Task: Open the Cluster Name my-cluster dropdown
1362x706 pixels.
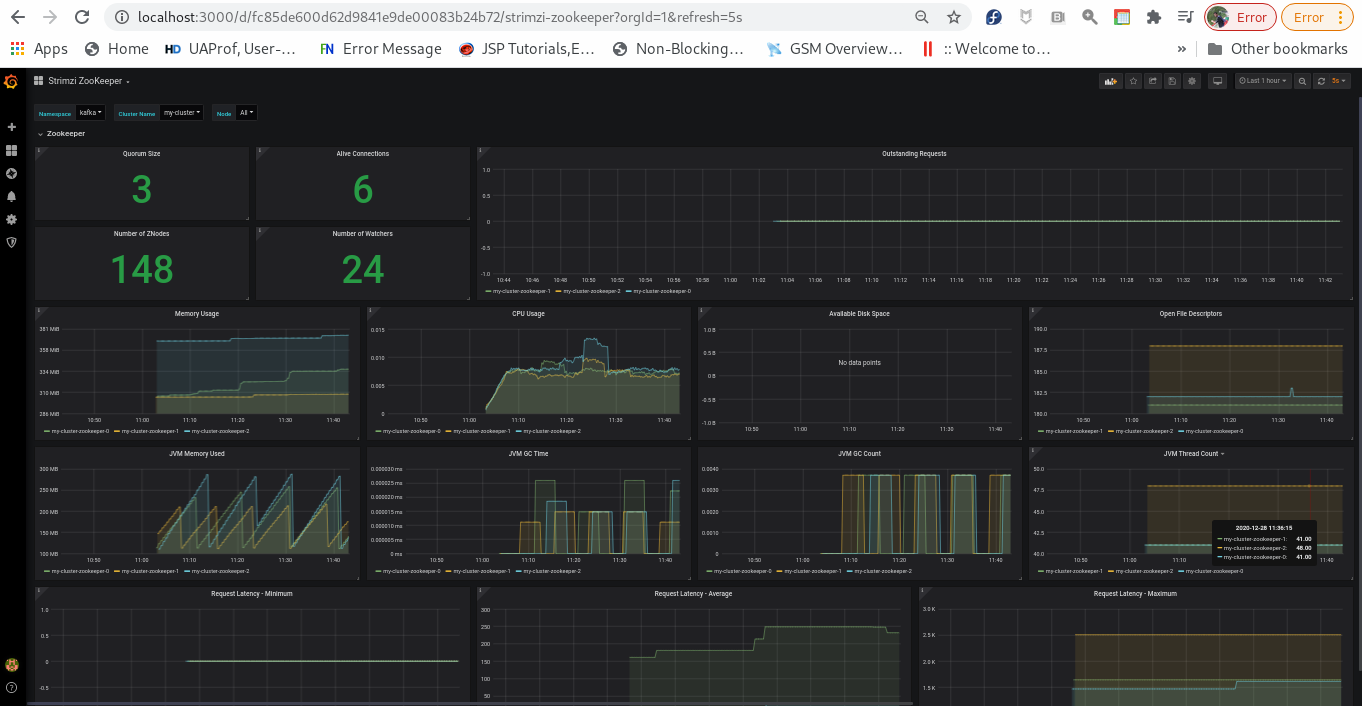Action: (x=181, y=113)
